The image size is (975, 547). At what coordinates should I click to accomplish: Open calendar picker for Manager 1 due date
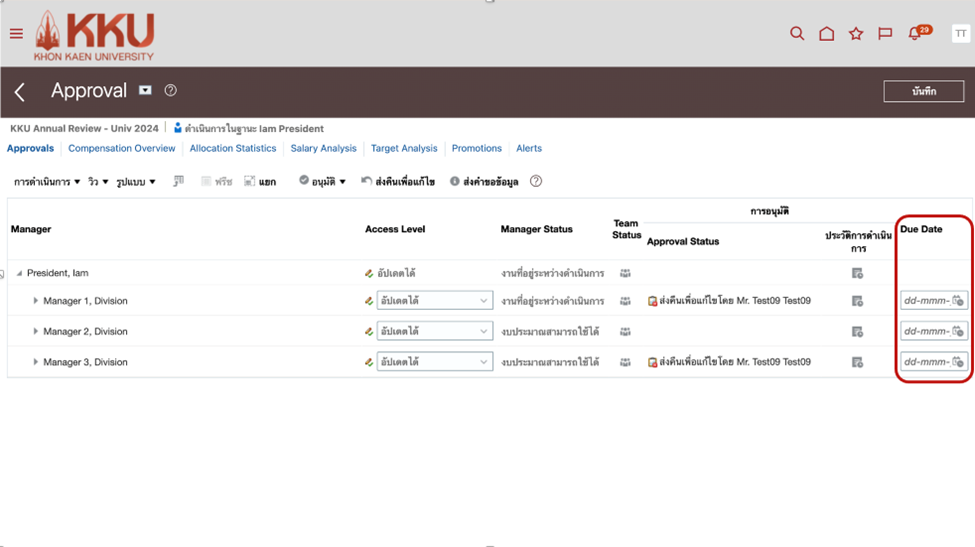958,301
